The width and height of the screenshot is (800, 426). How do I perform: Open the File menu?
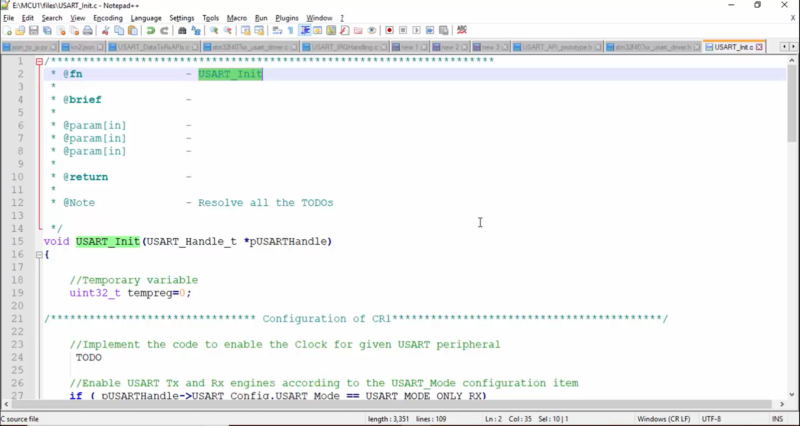[x=9, y=18]
